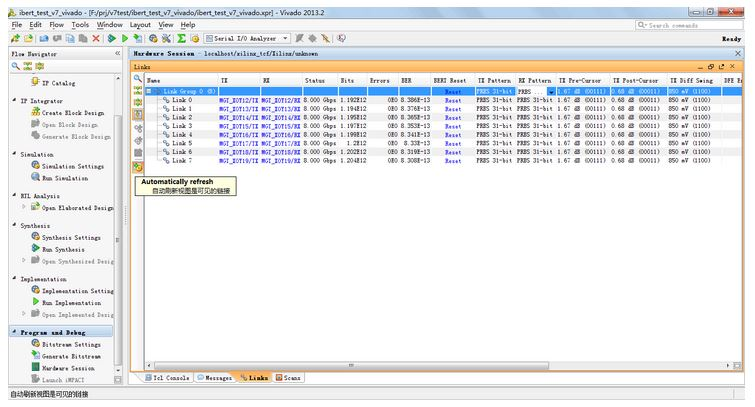Collapse the Program and Debug section
The image size is (755, 407).
(13, 331)
